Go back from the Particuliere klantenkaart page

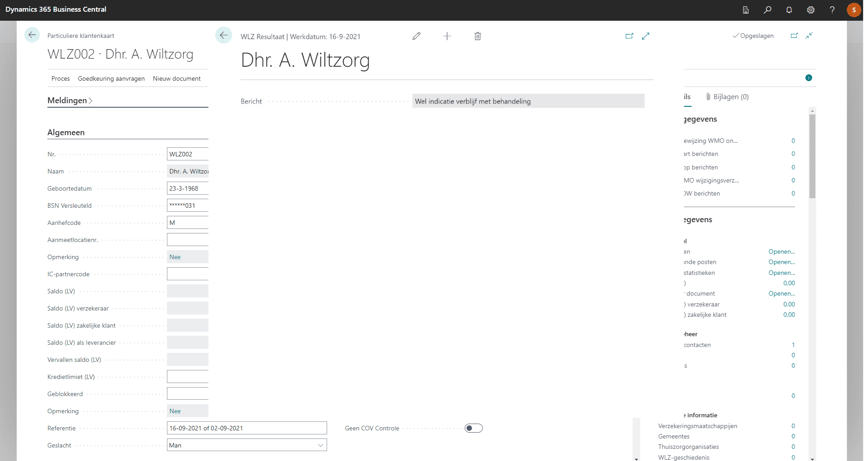tap(32, 35)
